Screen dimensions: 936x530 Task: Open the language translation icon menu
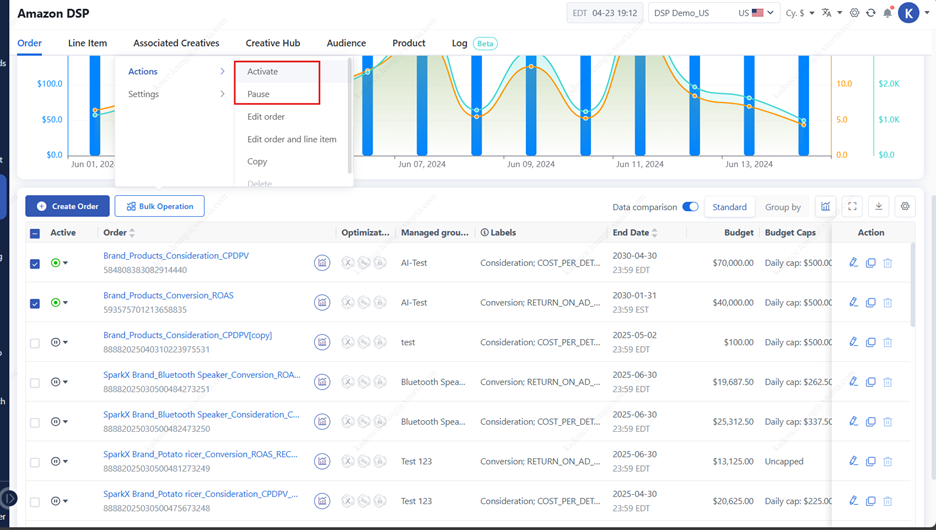click(830, 13)
